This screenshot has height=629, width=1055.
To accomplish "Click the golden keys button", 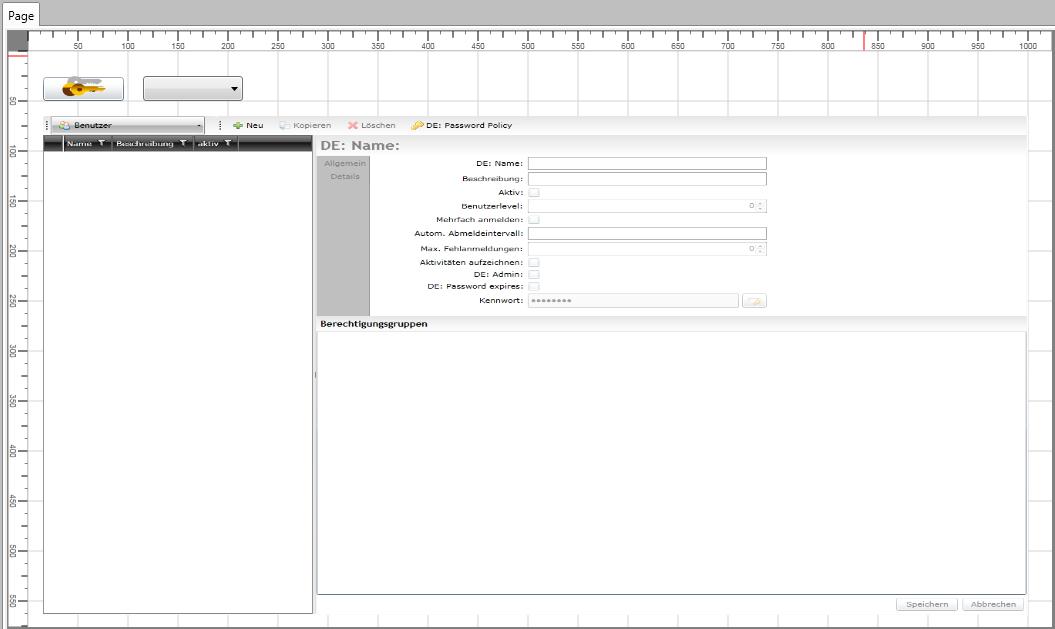I will (x=83, y=89).
